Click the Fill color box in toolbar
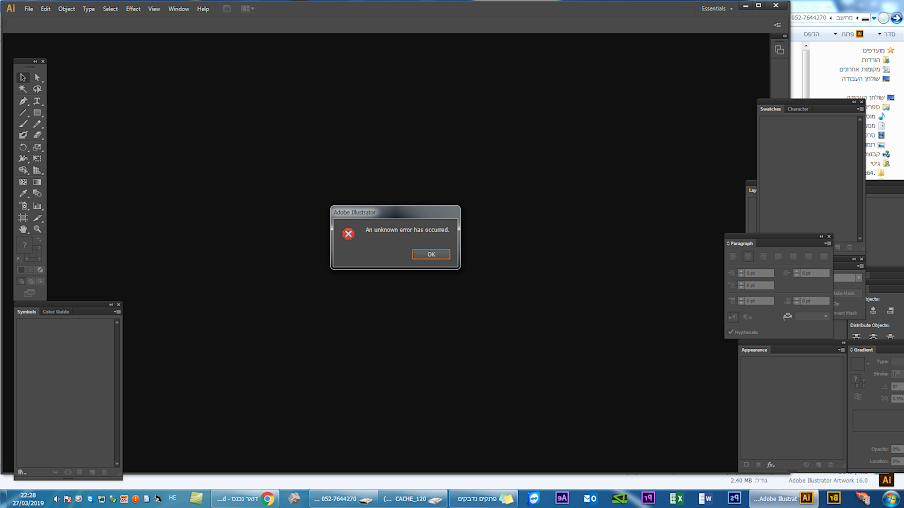 [x=25, y=245]
